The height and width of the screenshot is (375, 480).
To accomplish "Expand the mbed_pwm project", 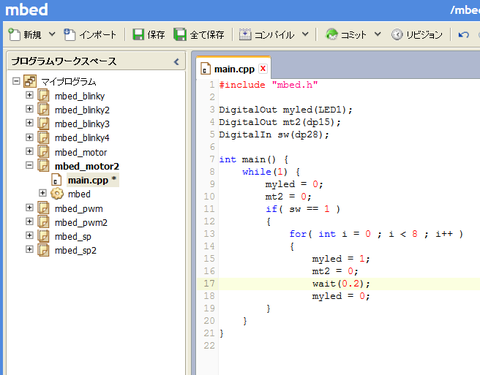I will [x=29, y=208].
